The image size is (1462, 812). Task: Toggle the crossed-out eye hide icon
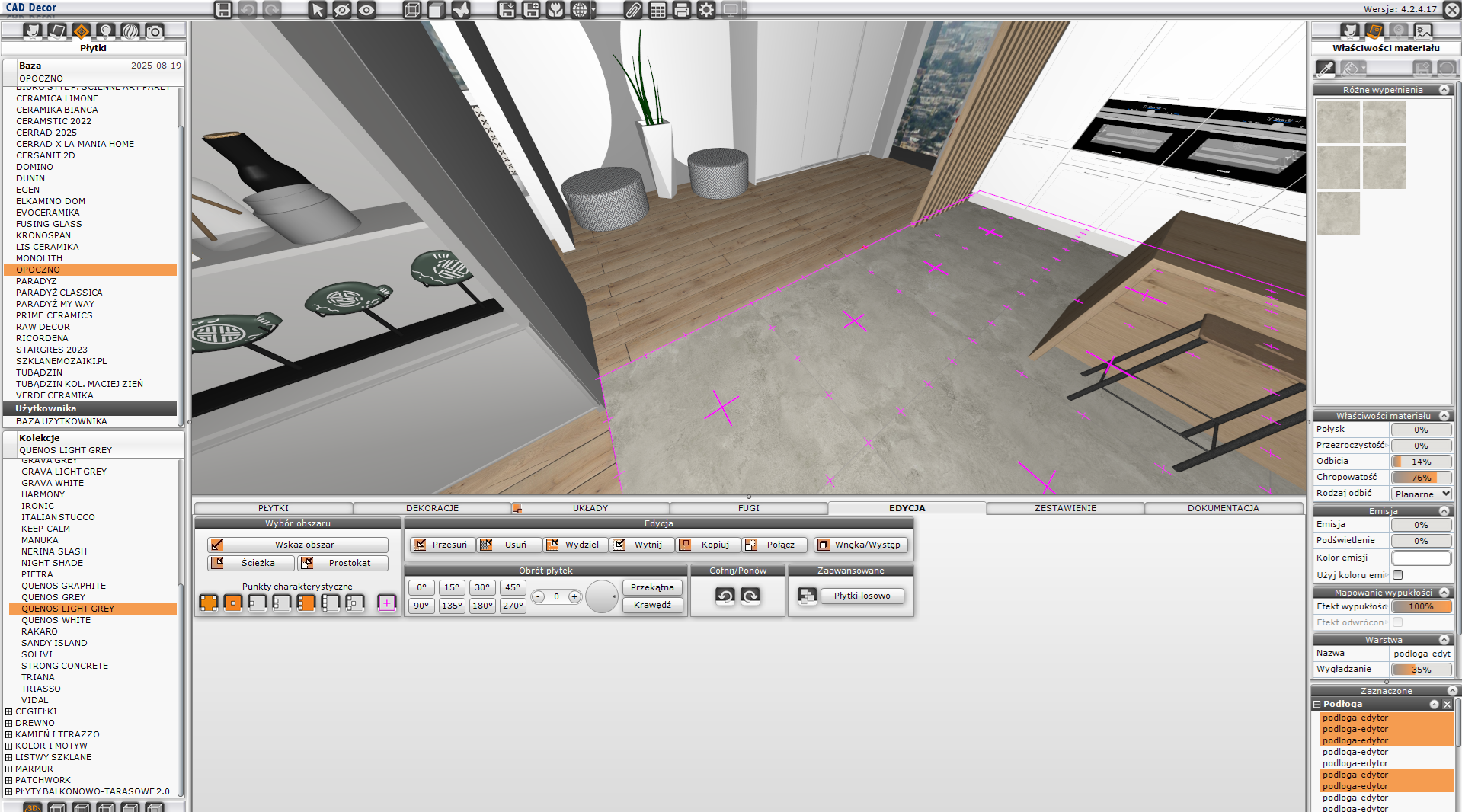(342, 10)
